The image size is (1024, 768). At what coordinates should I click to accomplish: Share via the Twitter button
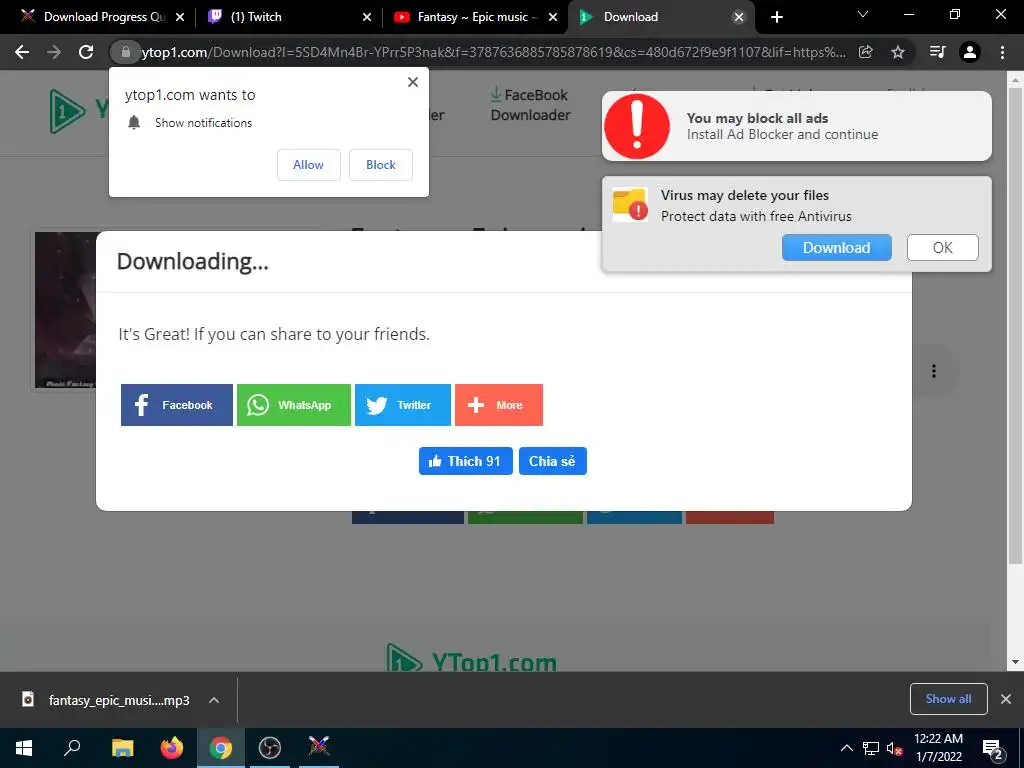click(x=403, y=405)
